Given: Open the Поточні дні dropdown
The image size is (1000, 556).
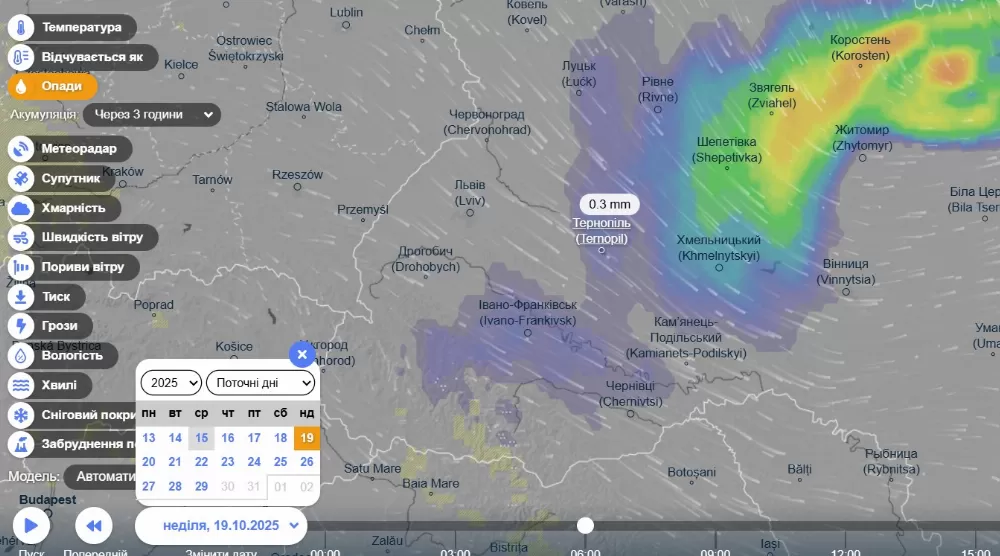Looking at the screenshot, I should click(260, 383).
